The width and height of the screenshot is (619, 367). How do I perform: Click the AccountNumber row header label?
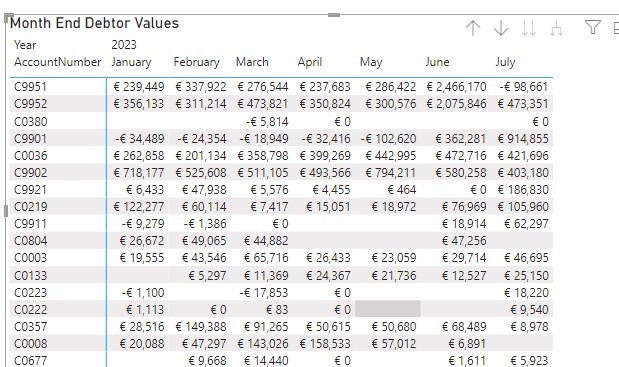pyautogui.click(x=58, y=62)
